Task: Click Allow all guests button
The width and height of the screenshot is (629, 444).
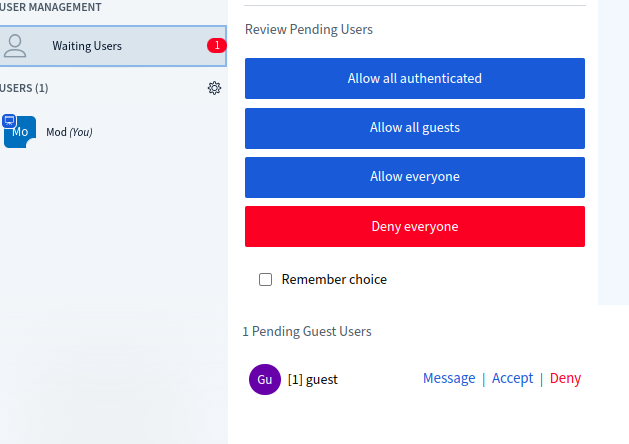Action: 415,128
